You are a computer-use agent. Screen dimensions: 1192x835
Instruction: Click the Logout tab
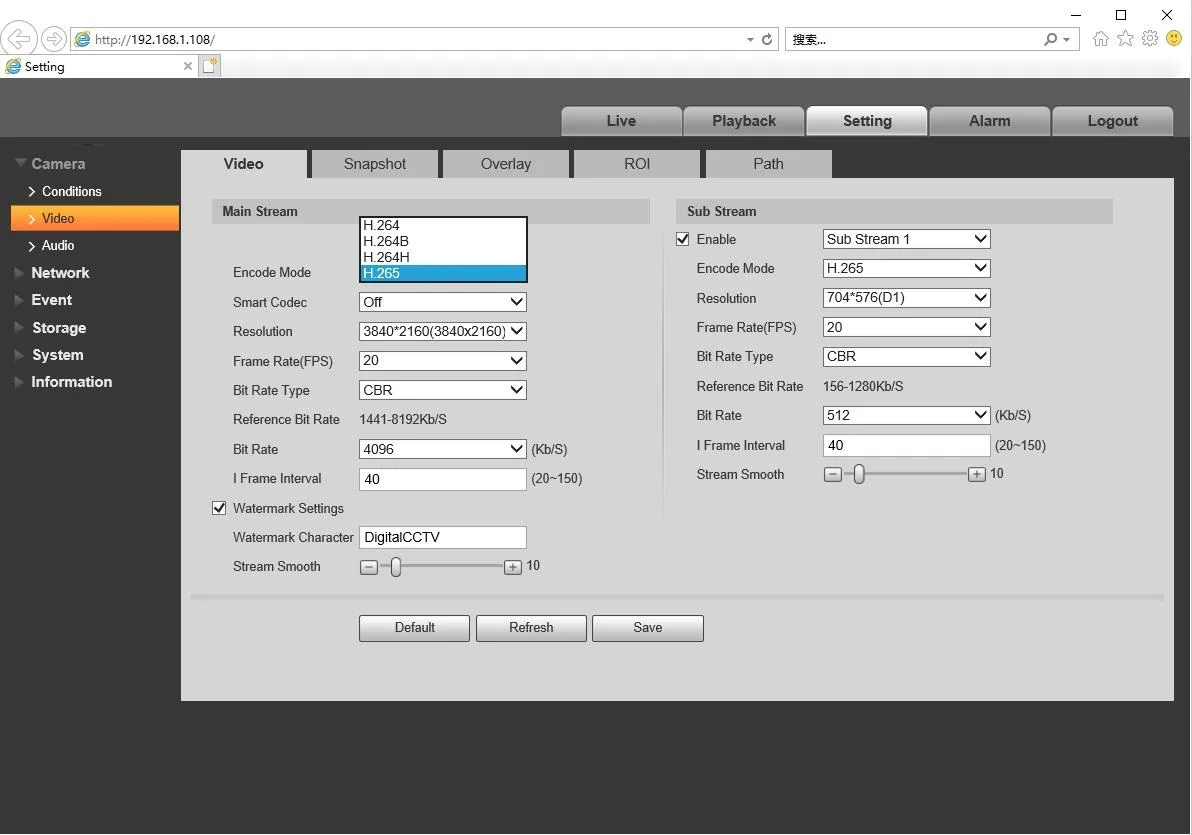click(1112, 121)
